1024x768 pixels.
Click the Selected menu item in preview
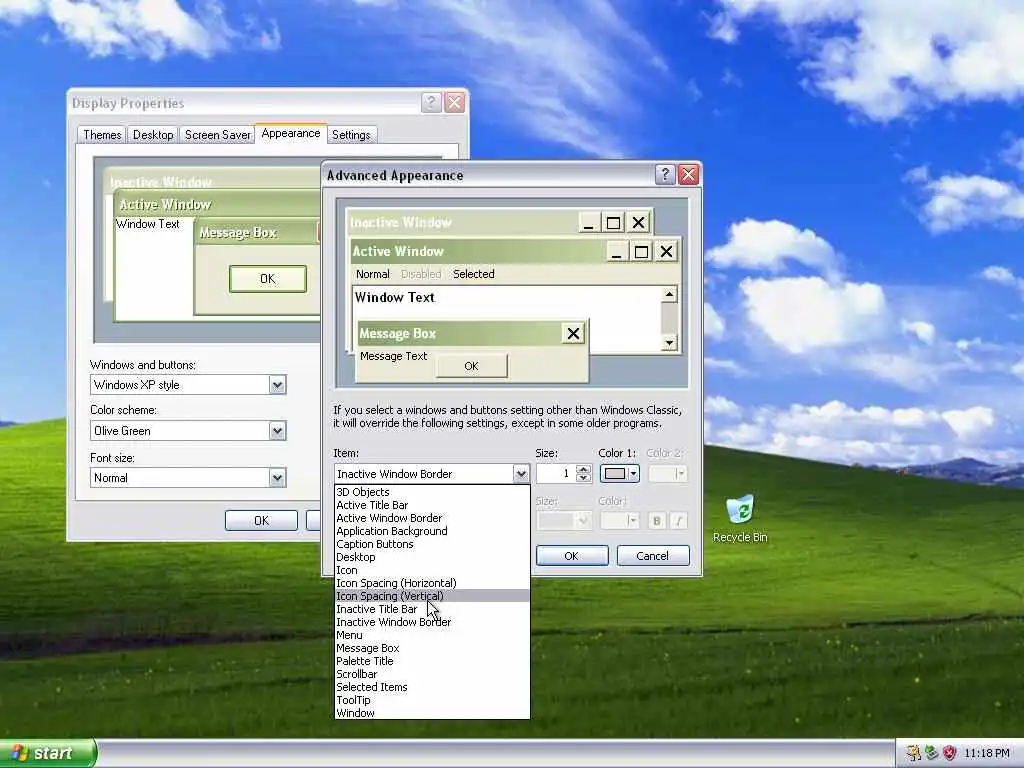tap(473, 274)
